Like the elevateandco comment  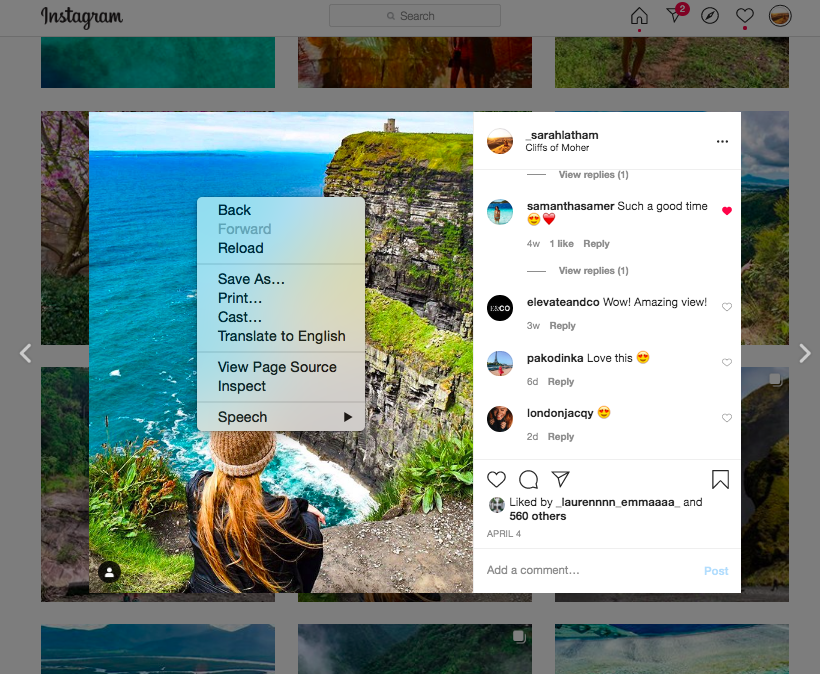727,307
